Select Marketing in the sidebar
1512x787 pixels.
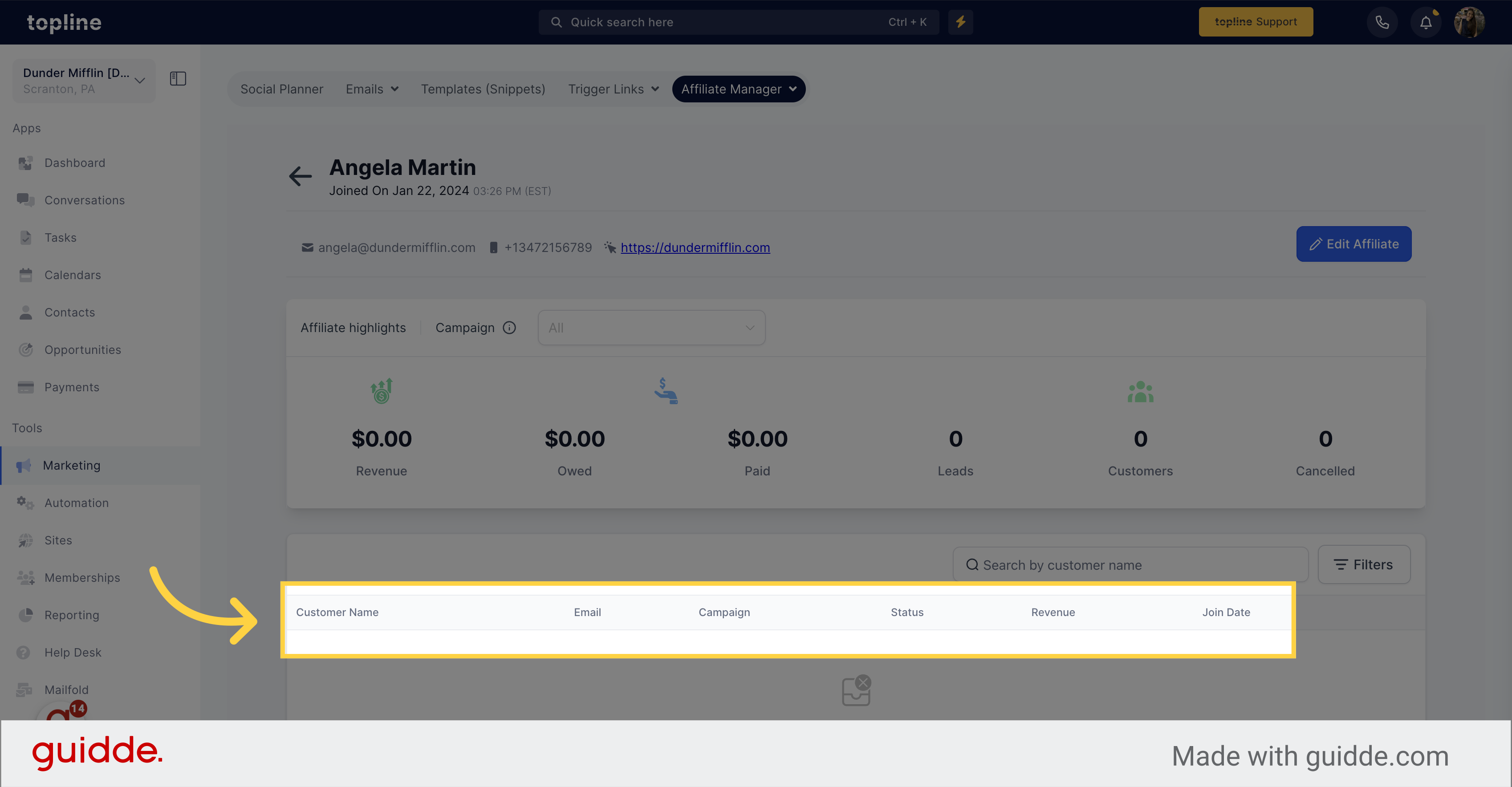pyautogui.click(x=100, y=466)
